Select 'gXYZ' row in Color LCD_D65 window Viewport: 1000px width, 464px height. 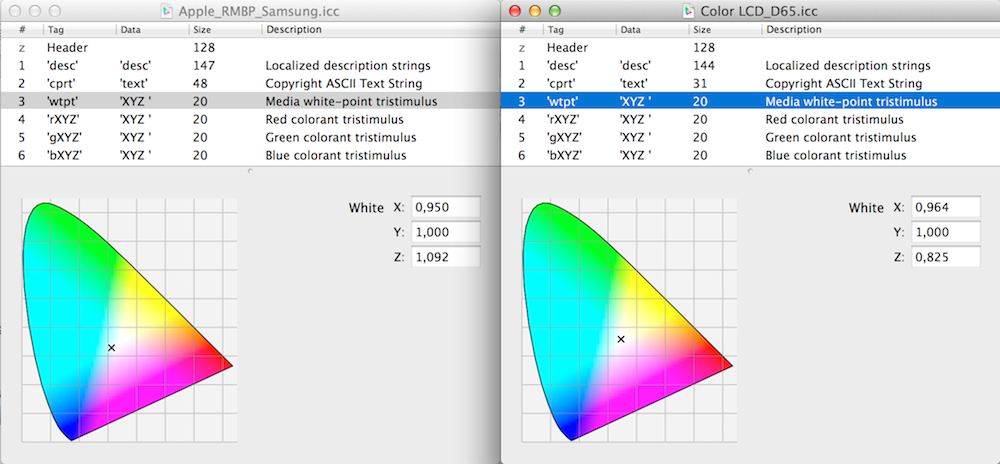click(x=751, y=137)
